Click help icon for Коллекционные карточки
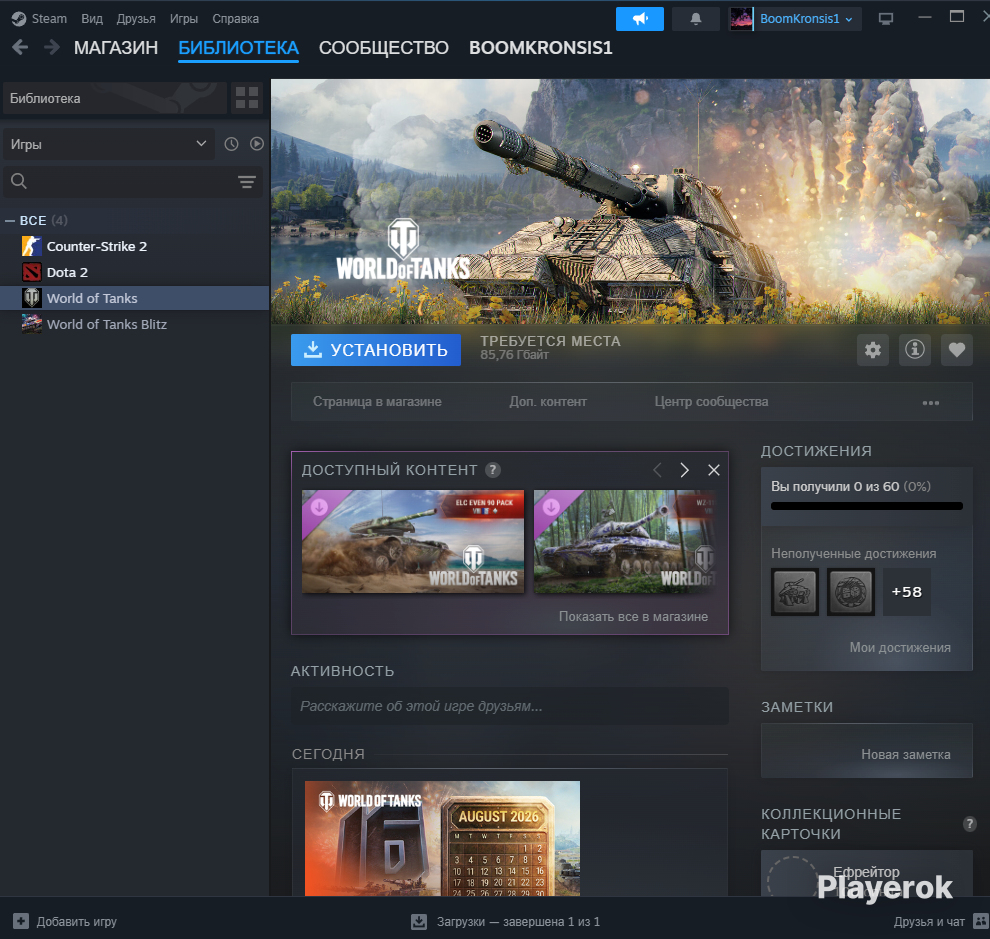 click(969, 823)
